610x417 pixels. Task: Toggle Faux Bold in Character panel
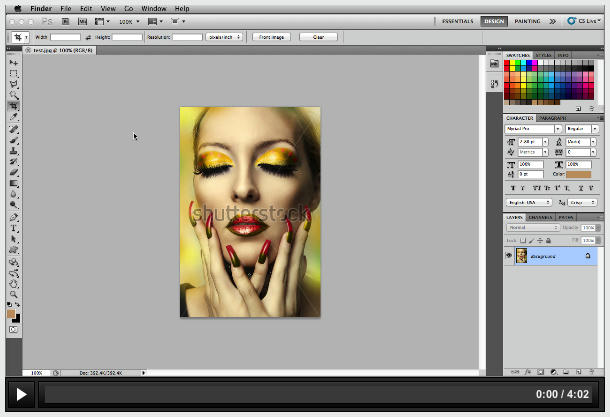click(512, 188)
